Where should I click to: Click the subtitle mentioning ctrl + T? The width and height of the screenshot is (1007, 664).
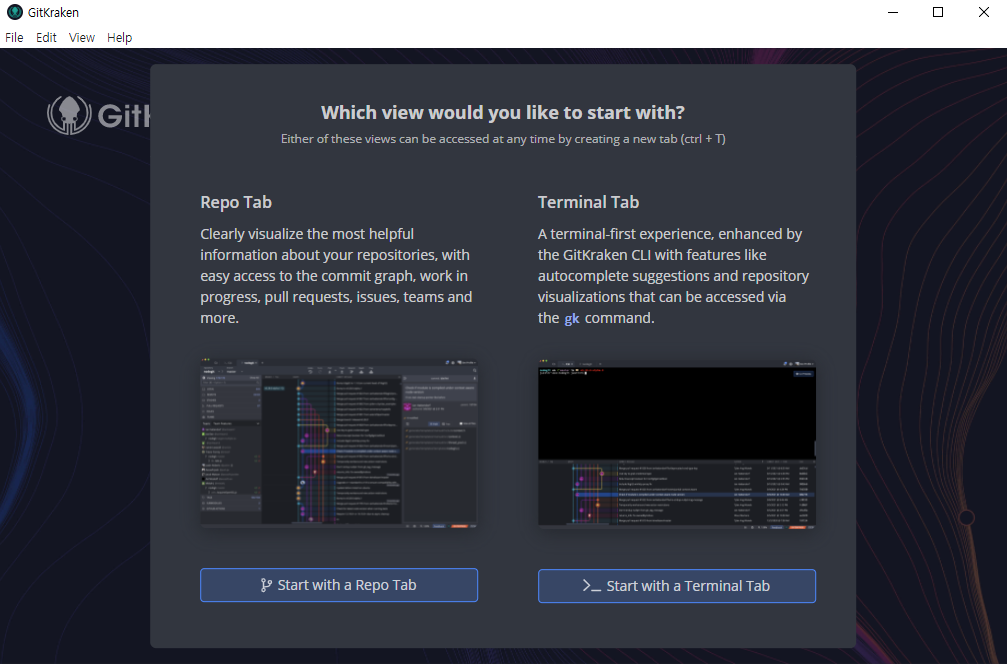(x=503, y=139)
